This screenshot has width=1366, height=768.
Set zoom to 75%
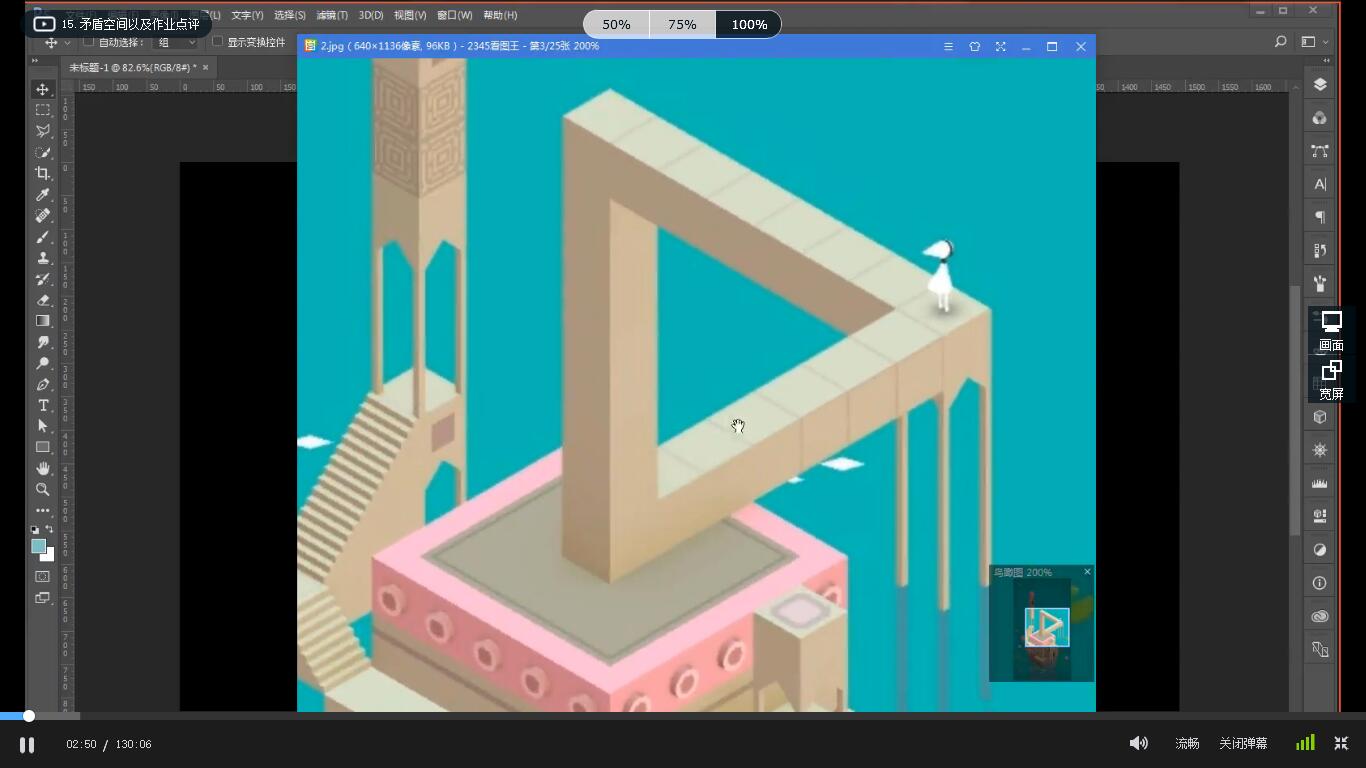[682, 24]
